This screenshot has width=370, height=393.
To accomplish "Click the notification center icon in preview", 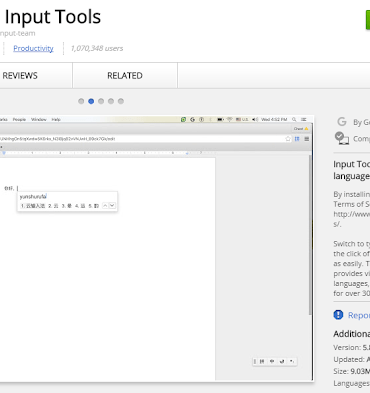I will tap(304, 119).
